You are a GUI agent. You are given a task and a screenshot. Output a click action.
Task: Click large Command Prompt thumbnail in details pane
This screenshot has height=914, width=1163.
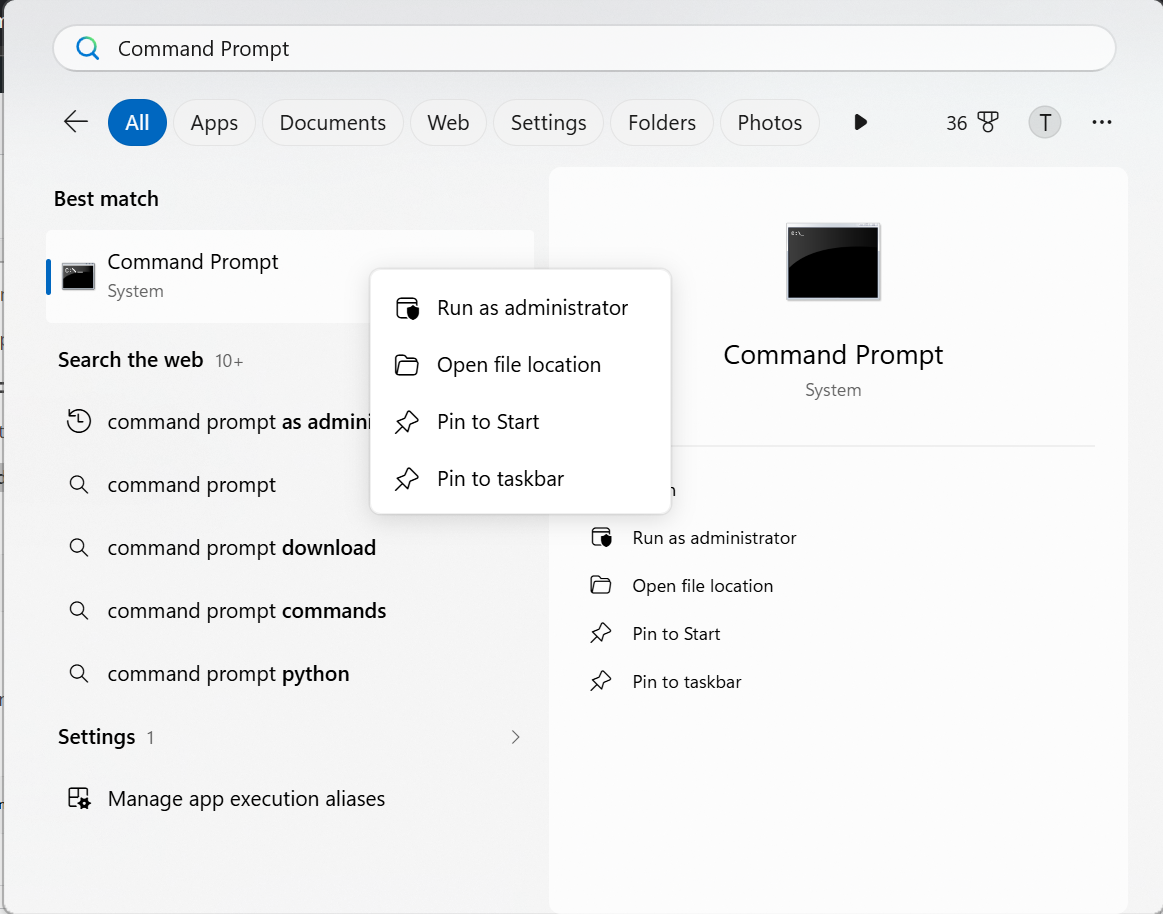coord(833,262)
